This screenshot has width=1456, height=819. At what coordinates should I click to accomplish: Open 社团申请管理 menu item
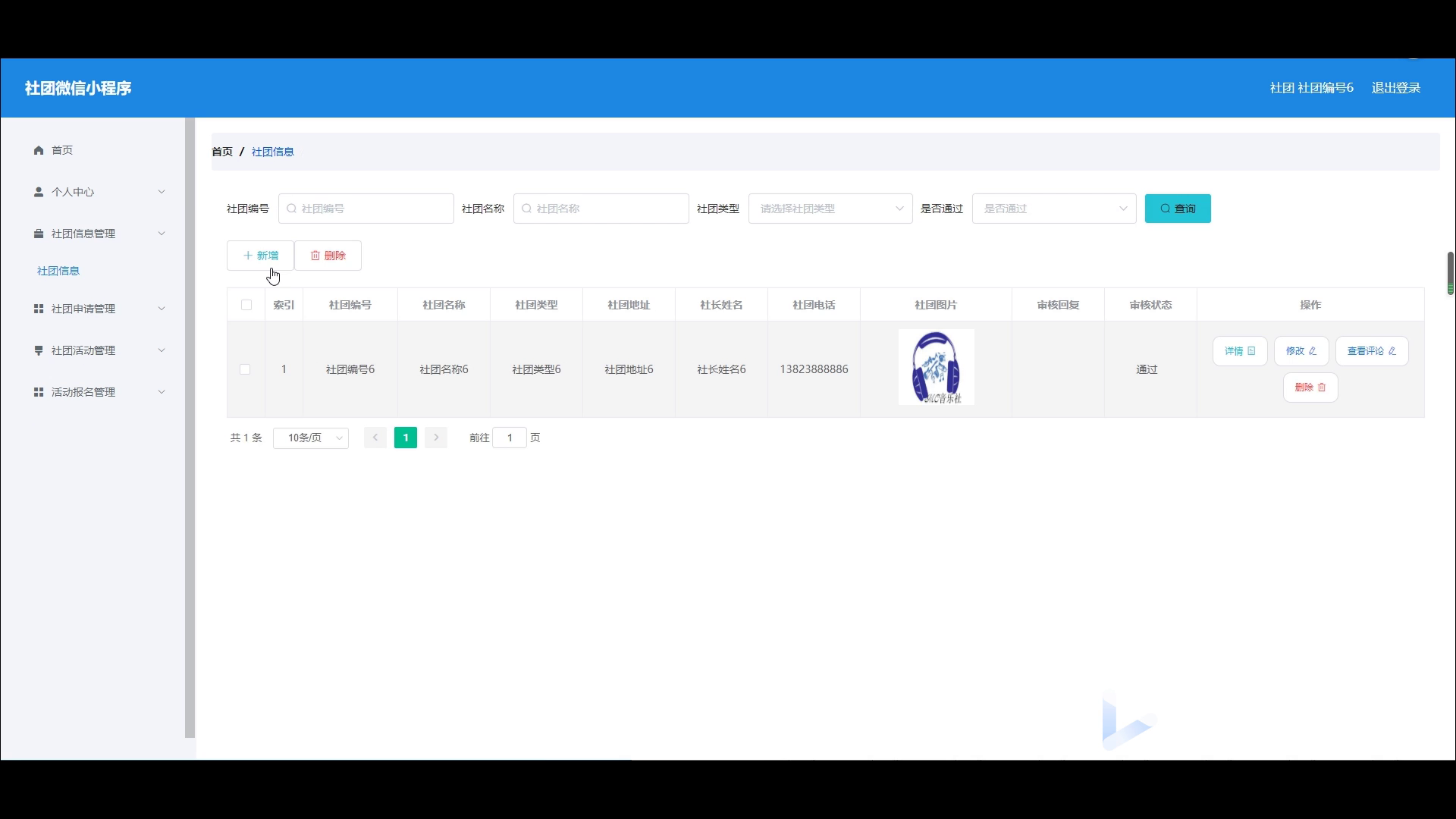(83, 309)
